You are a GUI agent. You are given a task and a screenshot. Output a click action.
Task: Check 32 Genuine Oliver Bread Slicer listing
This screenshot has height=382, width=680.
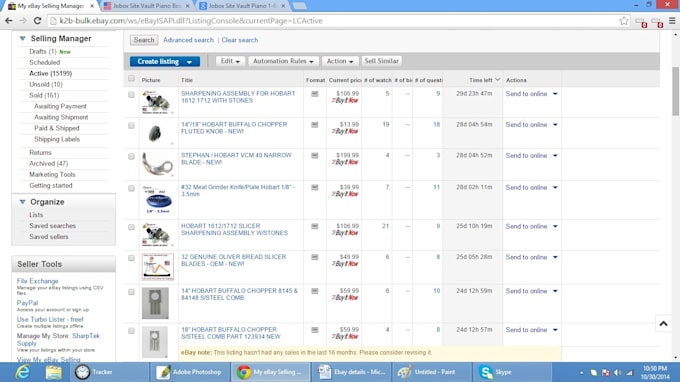pyautogui.click(x=131, y=258)
